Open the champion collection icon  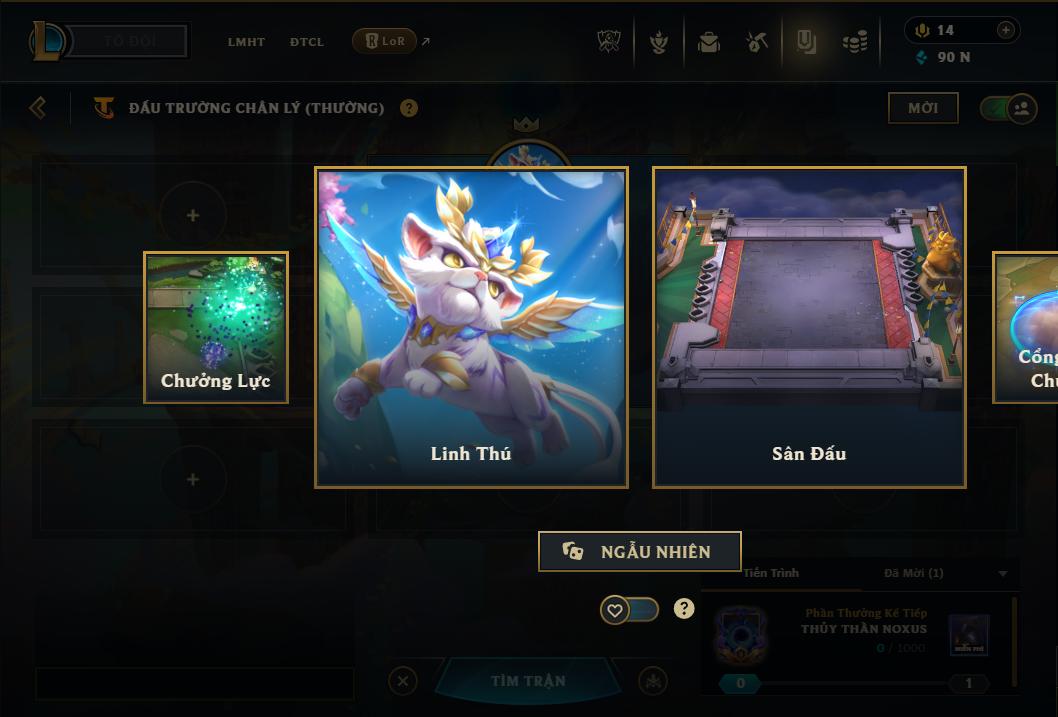coord(659,42)
